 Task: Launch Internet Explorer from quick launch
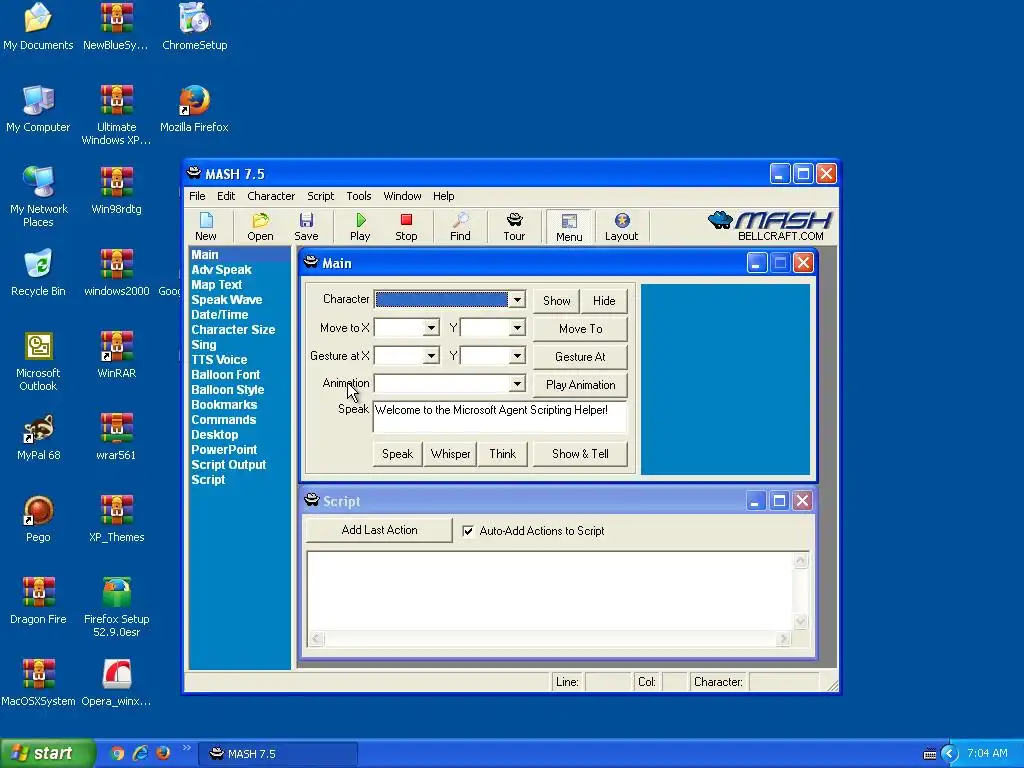tap(140, 753)
